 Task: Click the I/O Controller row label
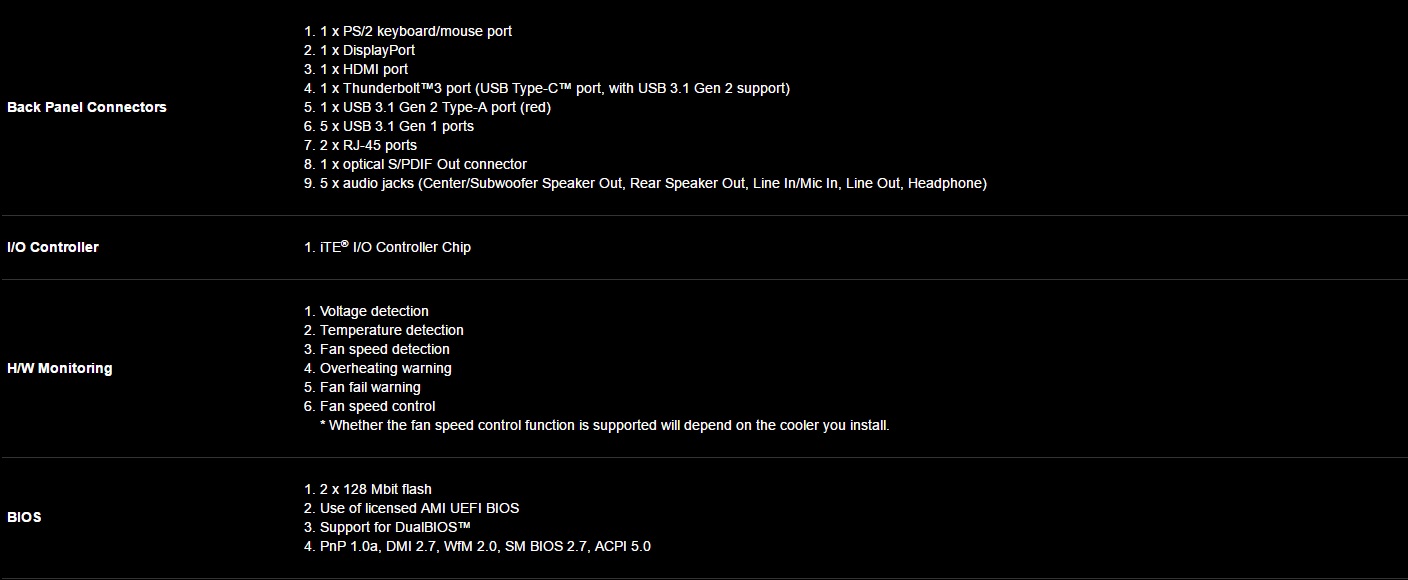click(53, 247)
